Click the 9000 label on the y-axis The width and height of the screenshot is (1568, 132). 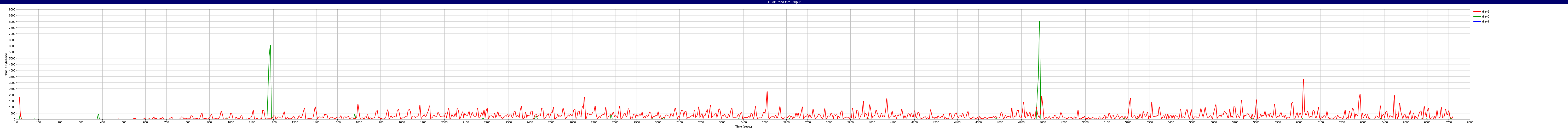pyautogui.click(x=12, y=10)
